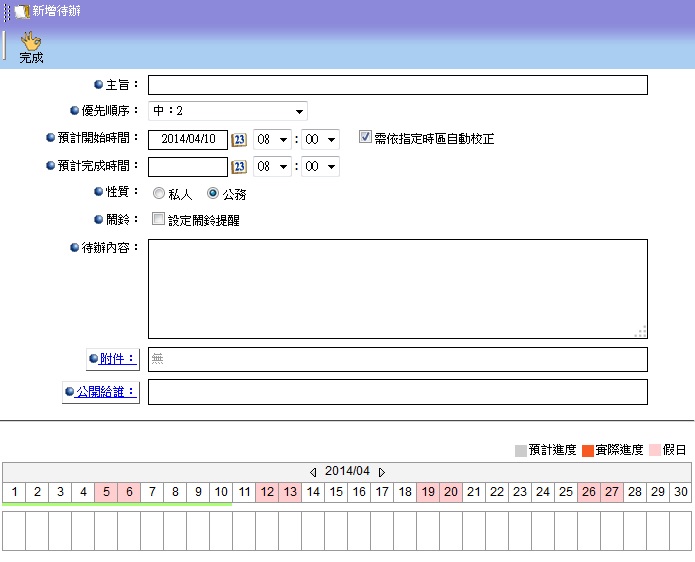Viewport: 695px width, 562px height.
Task: Click the 預計完成時間 date field
Action: pyautogui.click(x=188, y=167)
